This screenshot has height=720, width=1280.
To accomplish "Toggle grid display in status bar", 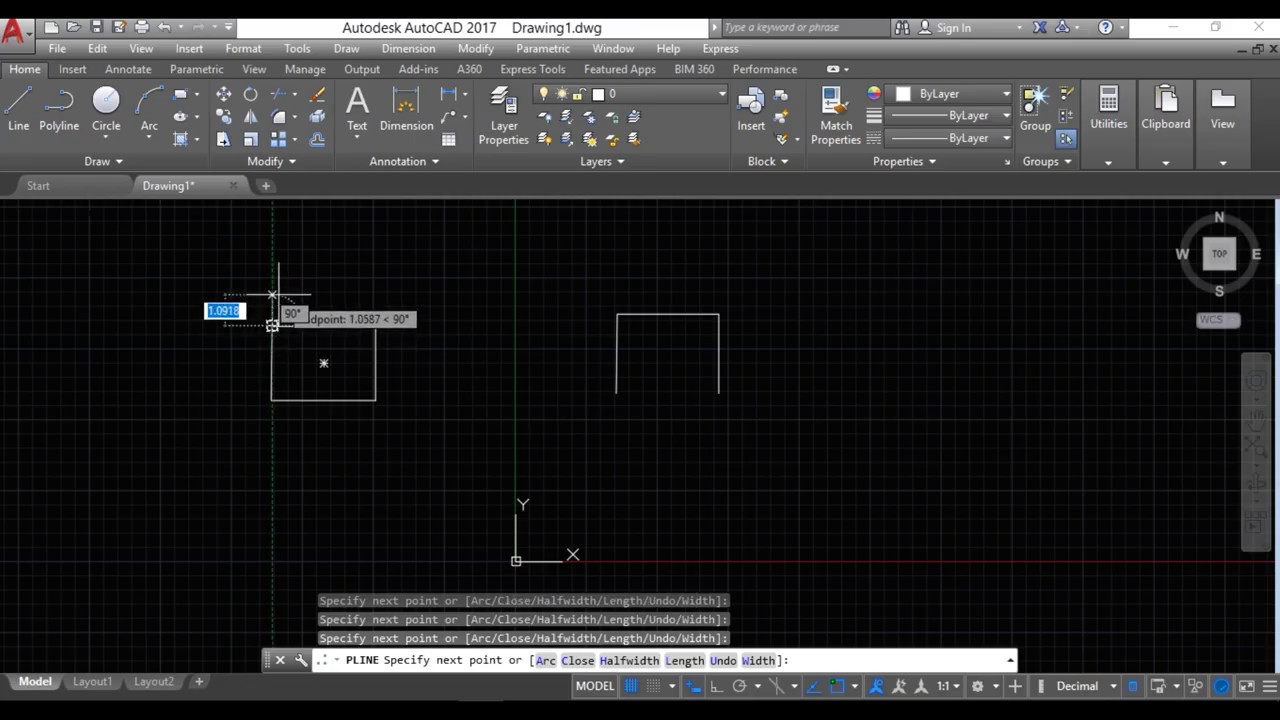I will (x=631, y=686).
